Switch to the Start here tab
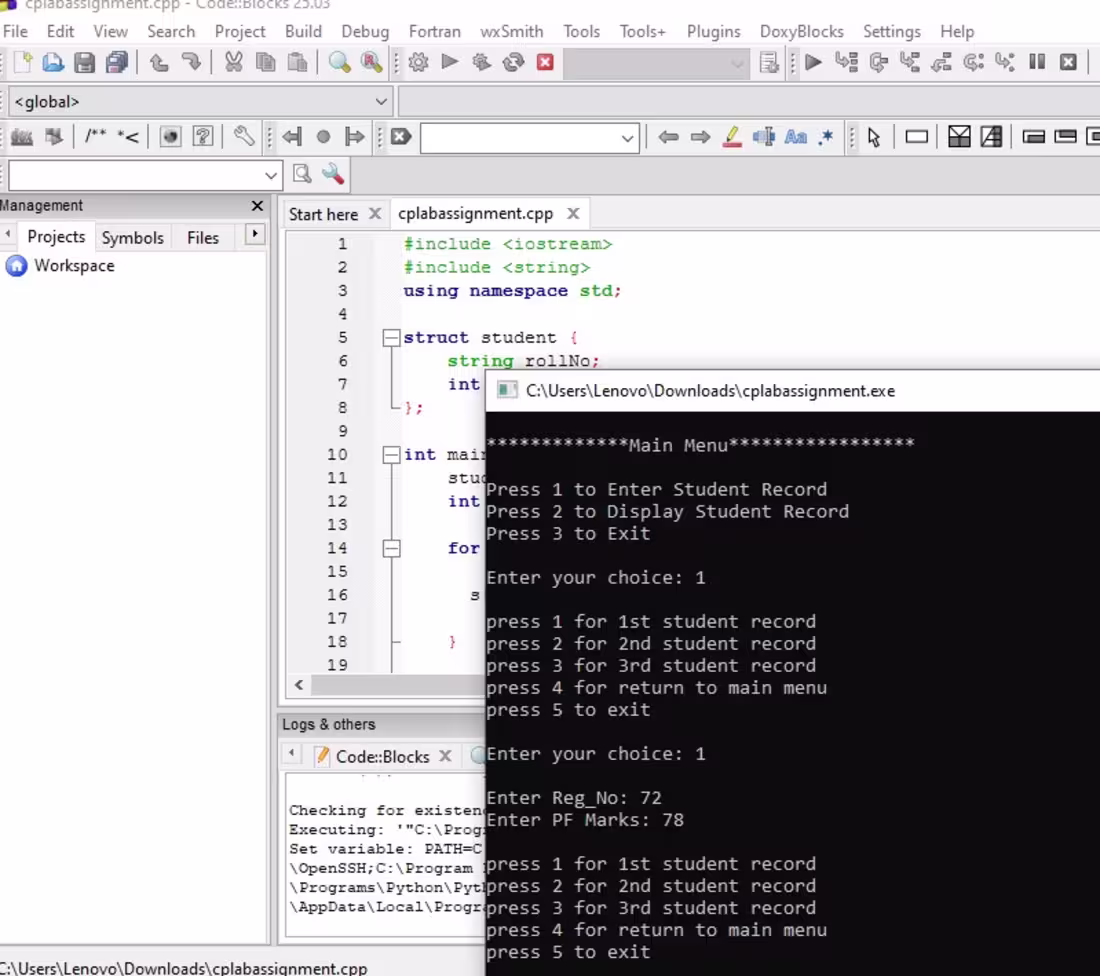This screenshot has width=1100, height=976. (323, 215)
